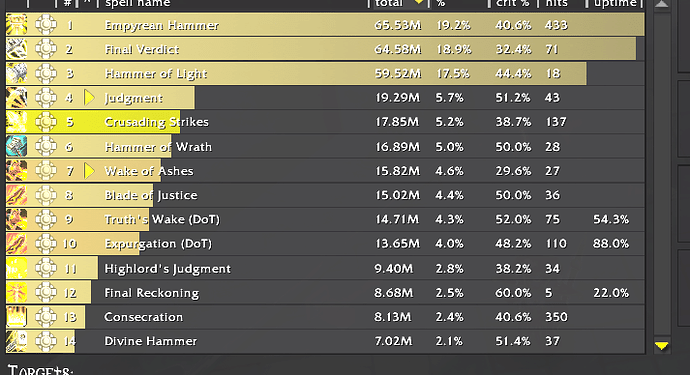Click scrollbar up arrow at top

click(661, 4)
